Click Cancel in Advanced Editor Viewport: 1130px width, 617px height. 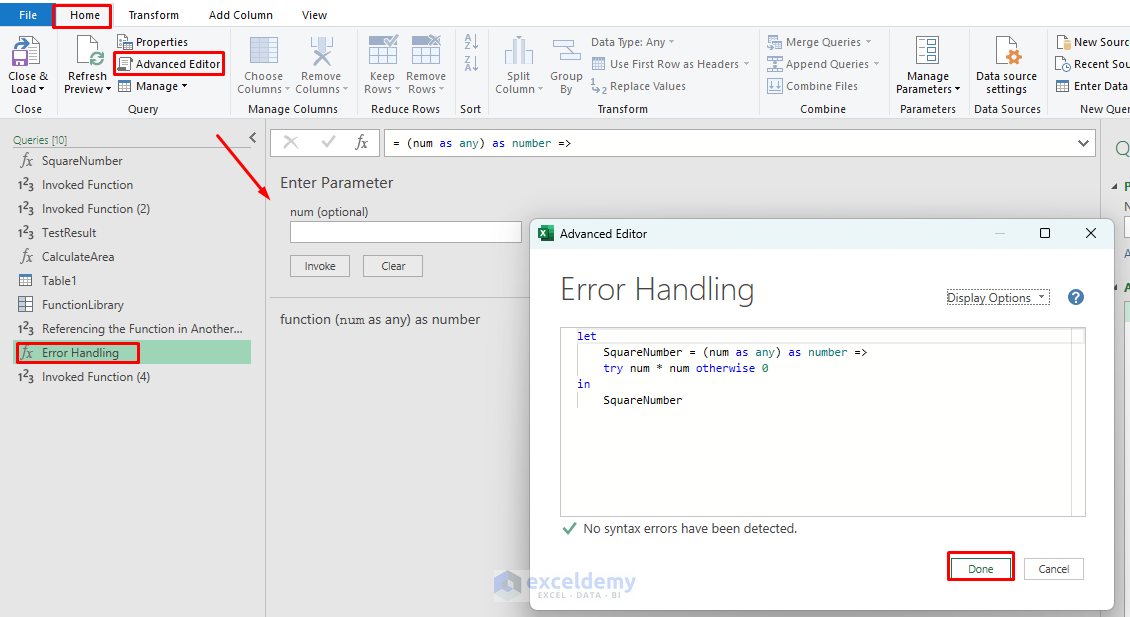pos(1054,569)
